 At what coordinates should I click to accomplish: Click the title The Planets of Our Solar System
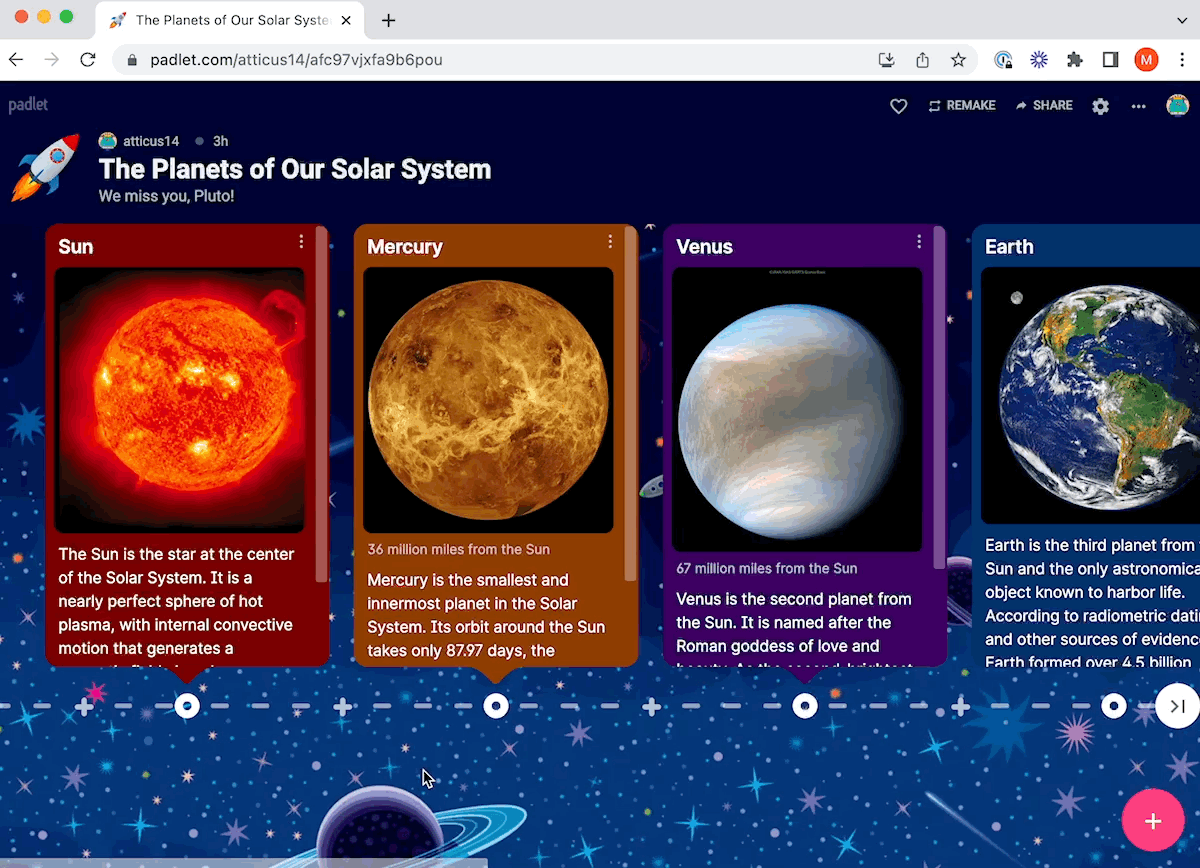tap(295, 168)
